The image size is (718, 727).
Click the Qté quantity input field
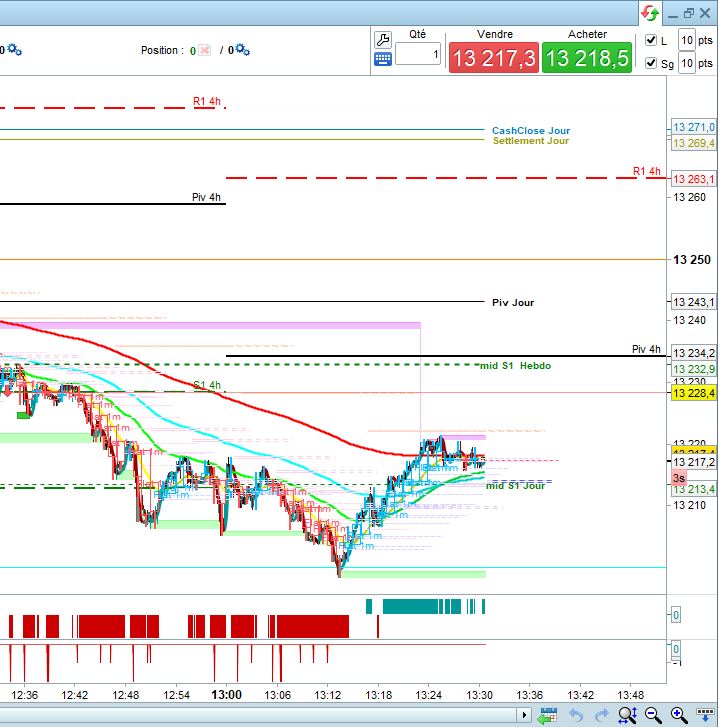point(418,54)
